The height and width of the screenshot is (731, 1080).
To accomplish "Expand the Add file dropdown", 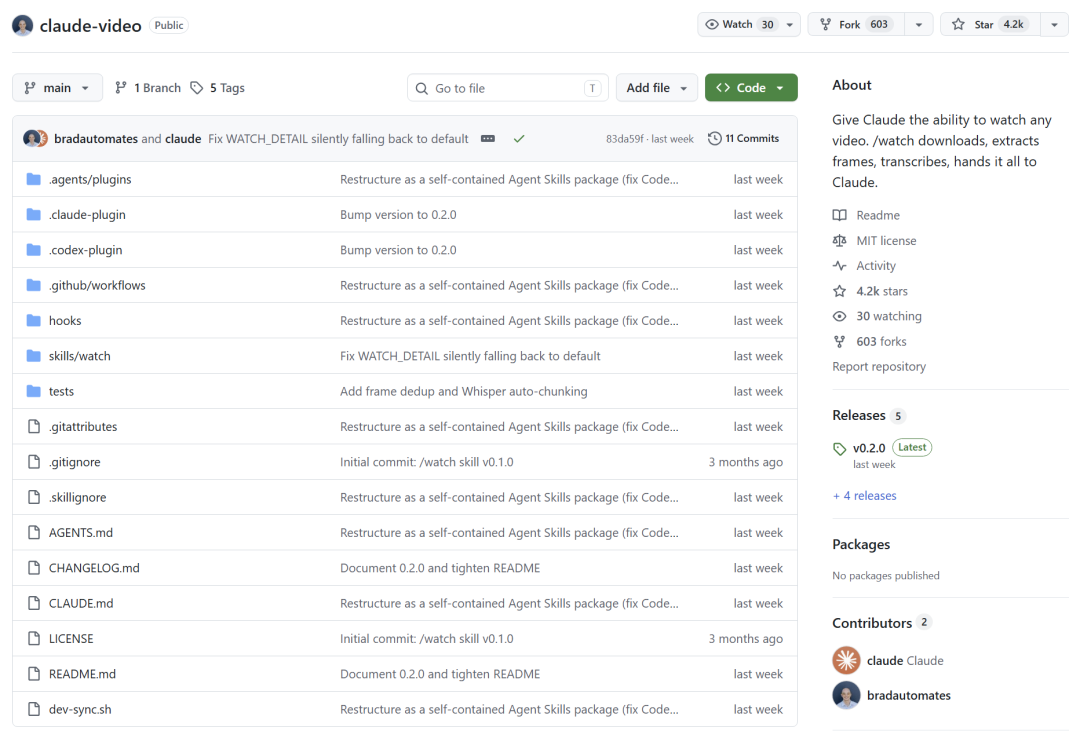I will (x=656, y=87).
